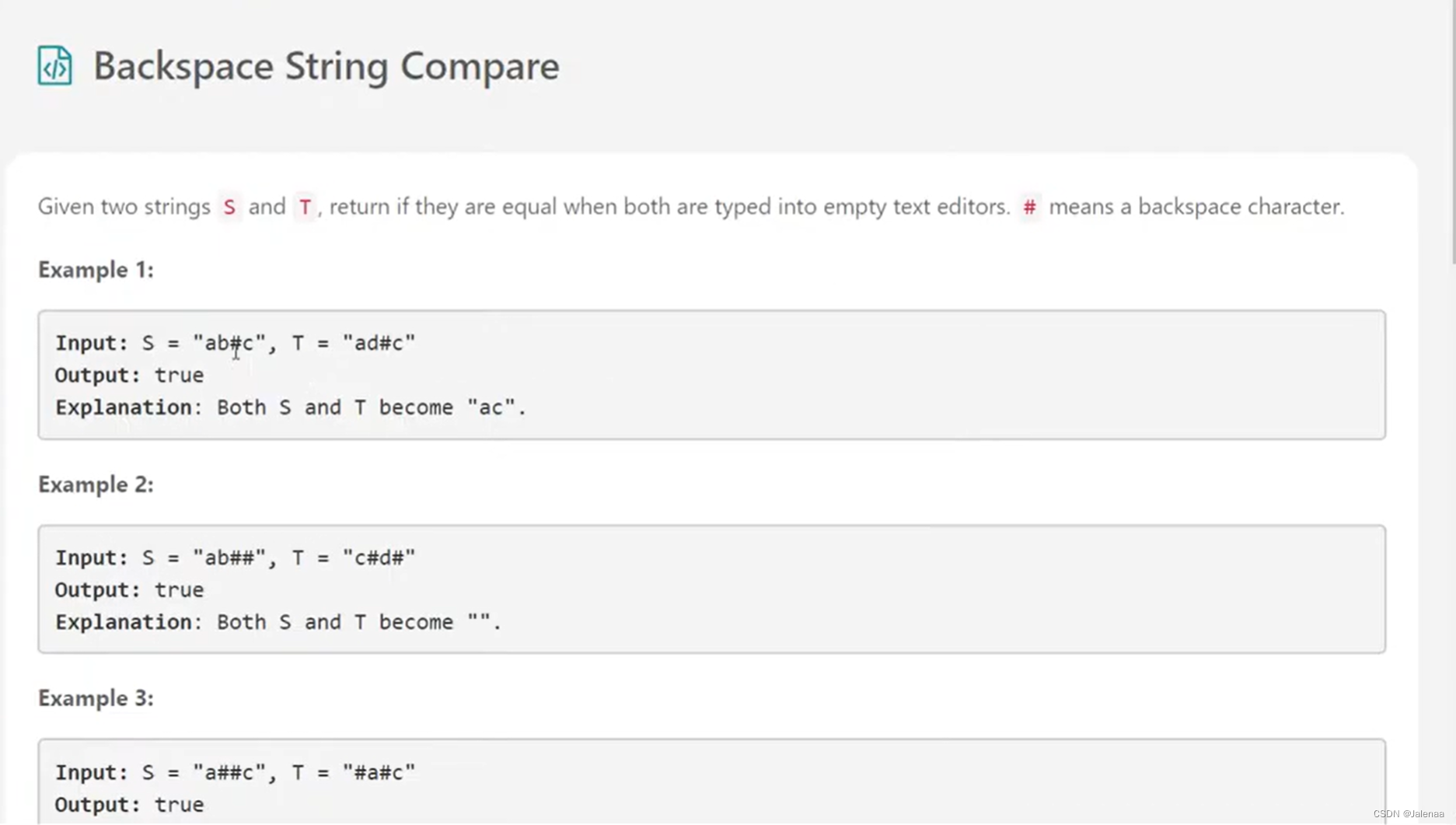
Task: Click the "ab#c" string in Example 1
Action: click(x=229, y=343)
